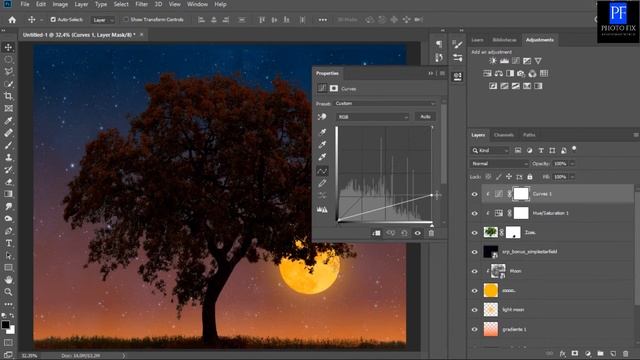Open the Filter menu
Screen dimensions: 640x360
[141, 4]
